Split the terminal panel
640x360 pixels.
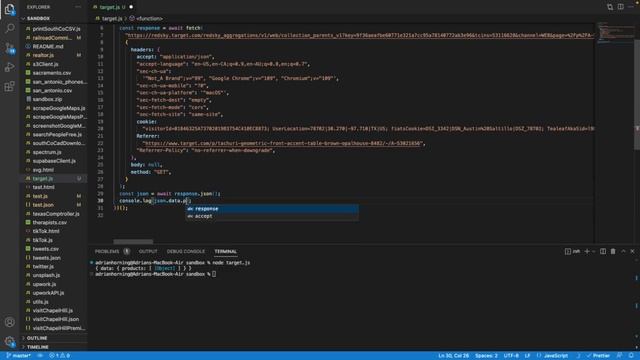[x=603, y=251]
